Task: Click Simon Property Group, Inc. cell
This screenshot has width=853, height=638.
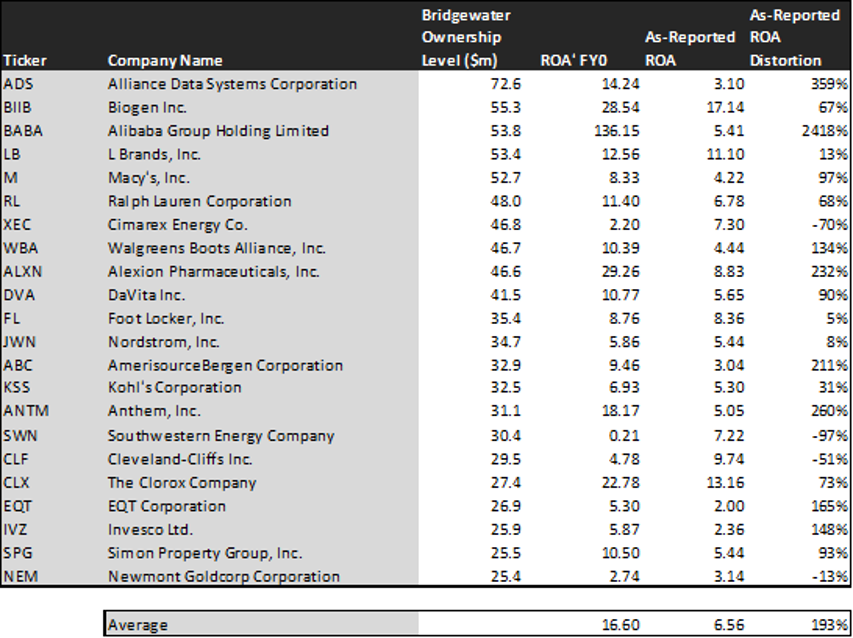Action: pyautogui.click(x=205, y=553)
